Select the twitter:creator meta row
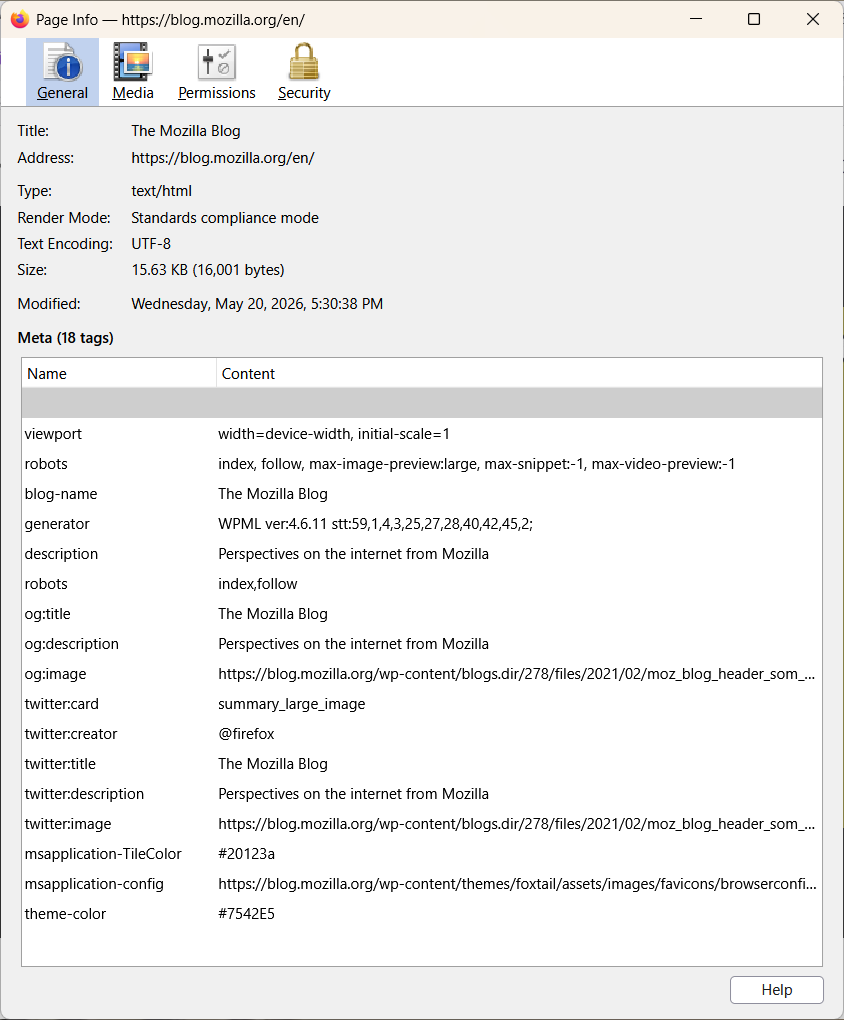The width and height of the screenshot is (844, 1020). pos(422,734)
